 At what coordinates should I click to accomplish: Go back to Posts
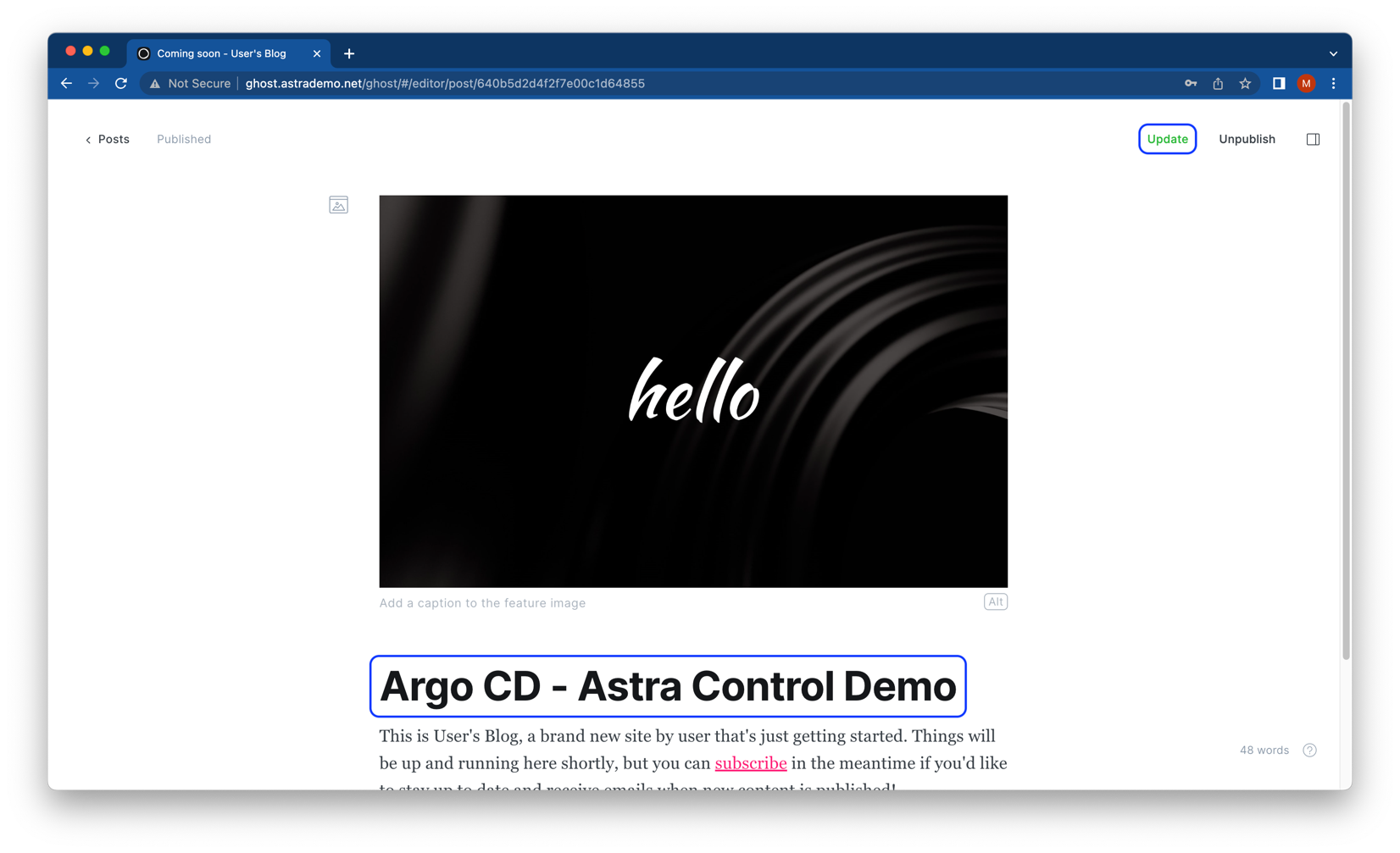pyautogui.click(x=107, y=139)
